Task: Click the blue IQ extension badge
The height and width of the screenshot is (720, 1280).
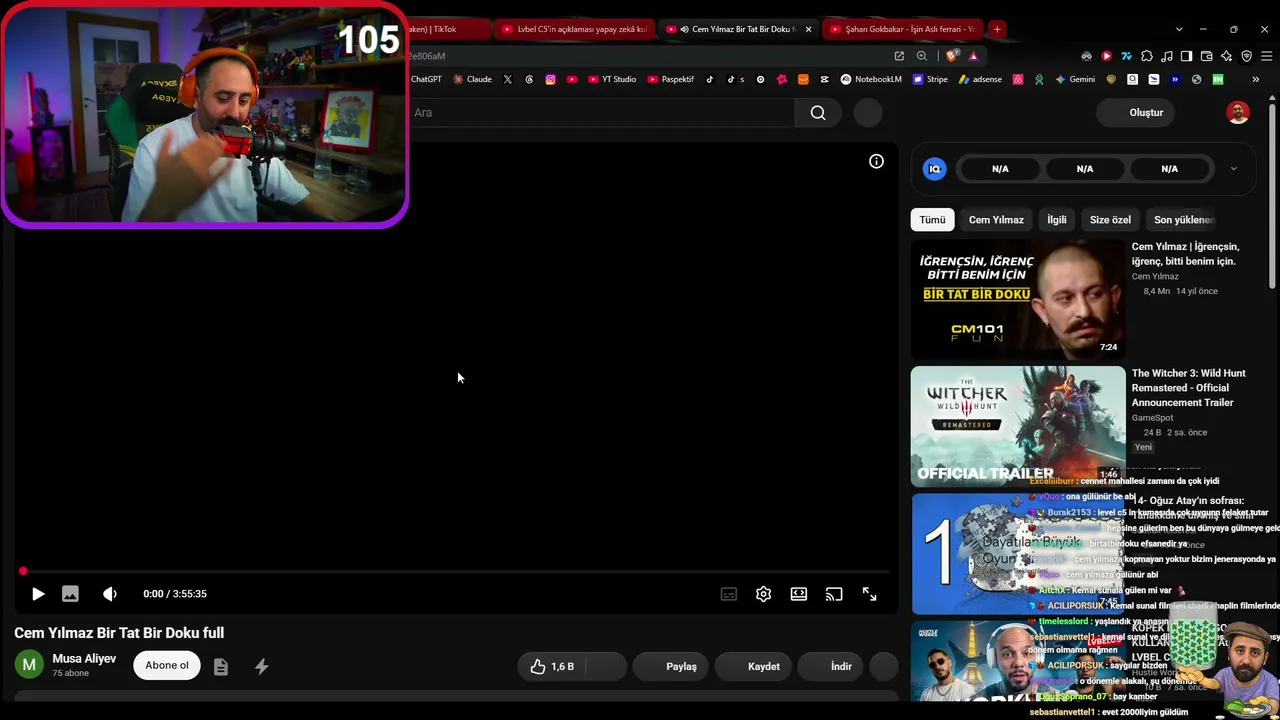Action: click(x=934, y=169)
